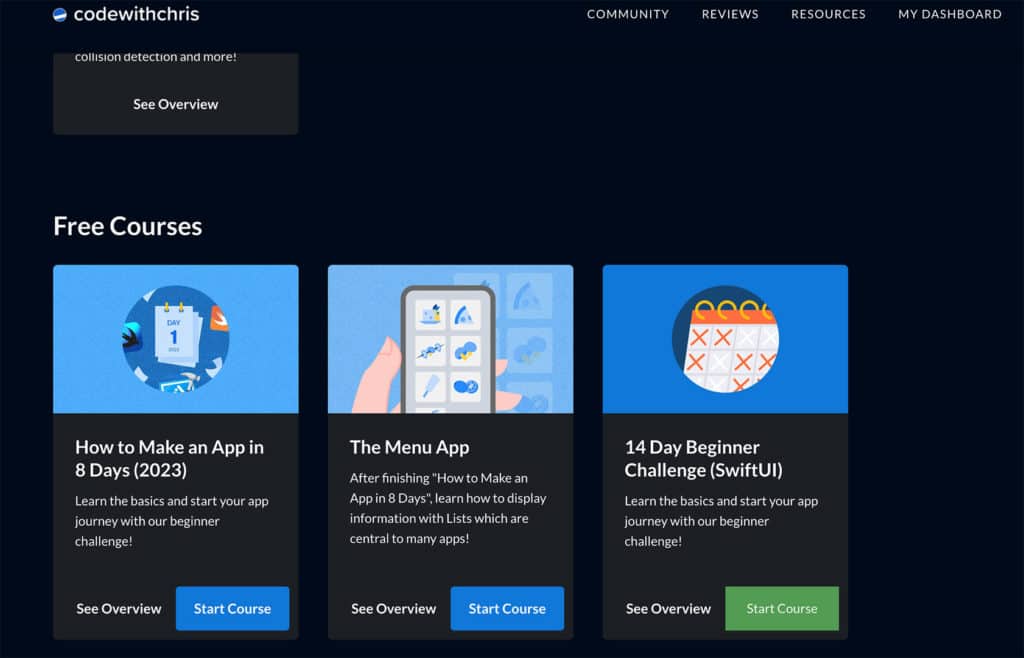This screenshot has height=658, width=1024.
Task: Open the RESOURCES menu item
Action: click(x=828, y=14)
